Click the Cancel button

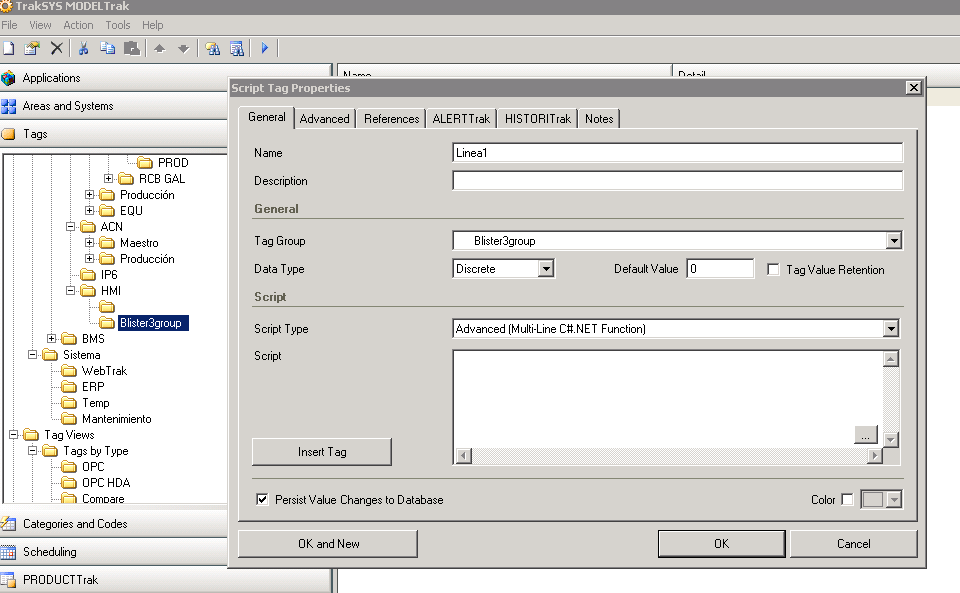[x=853, y=544]
